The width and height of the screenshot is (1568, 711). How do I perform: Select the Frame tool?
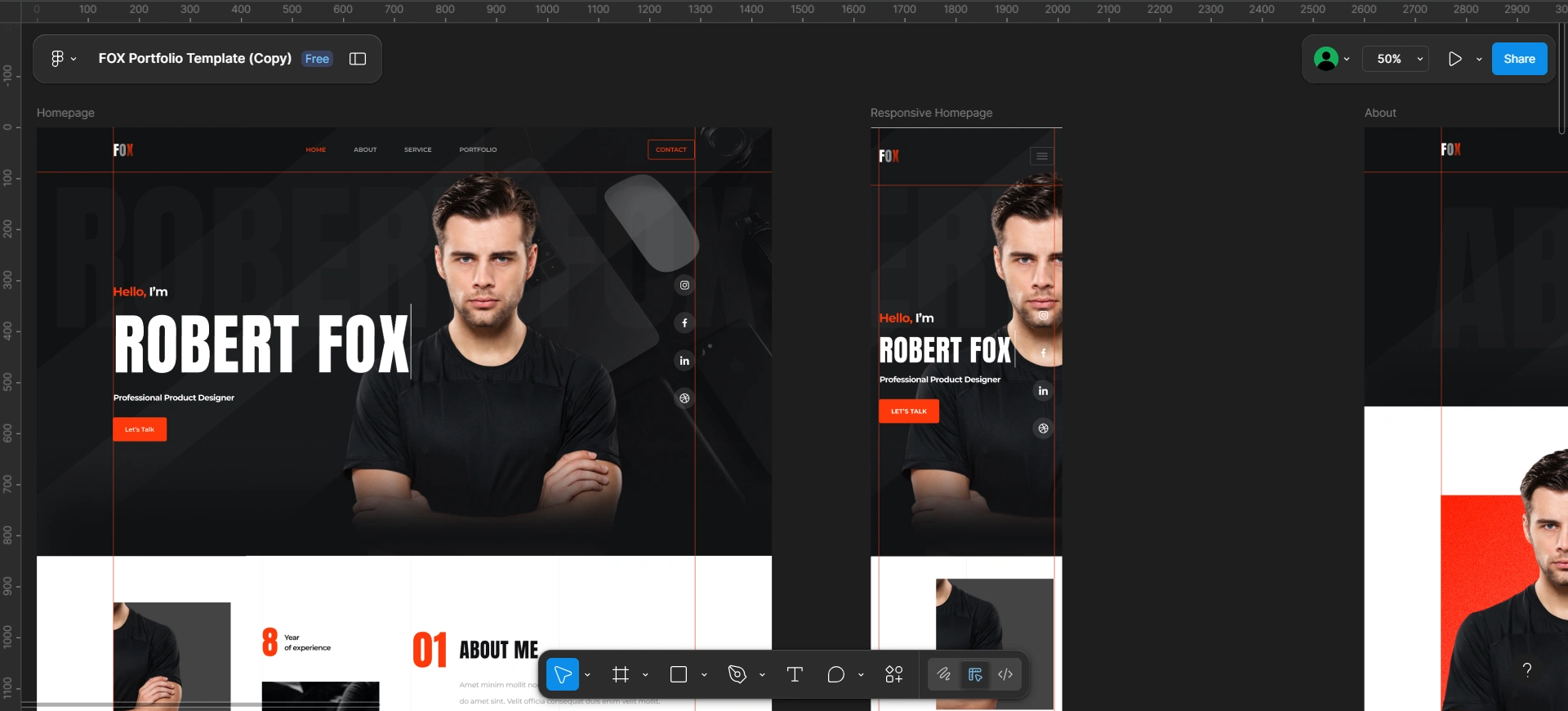[621, 674]
